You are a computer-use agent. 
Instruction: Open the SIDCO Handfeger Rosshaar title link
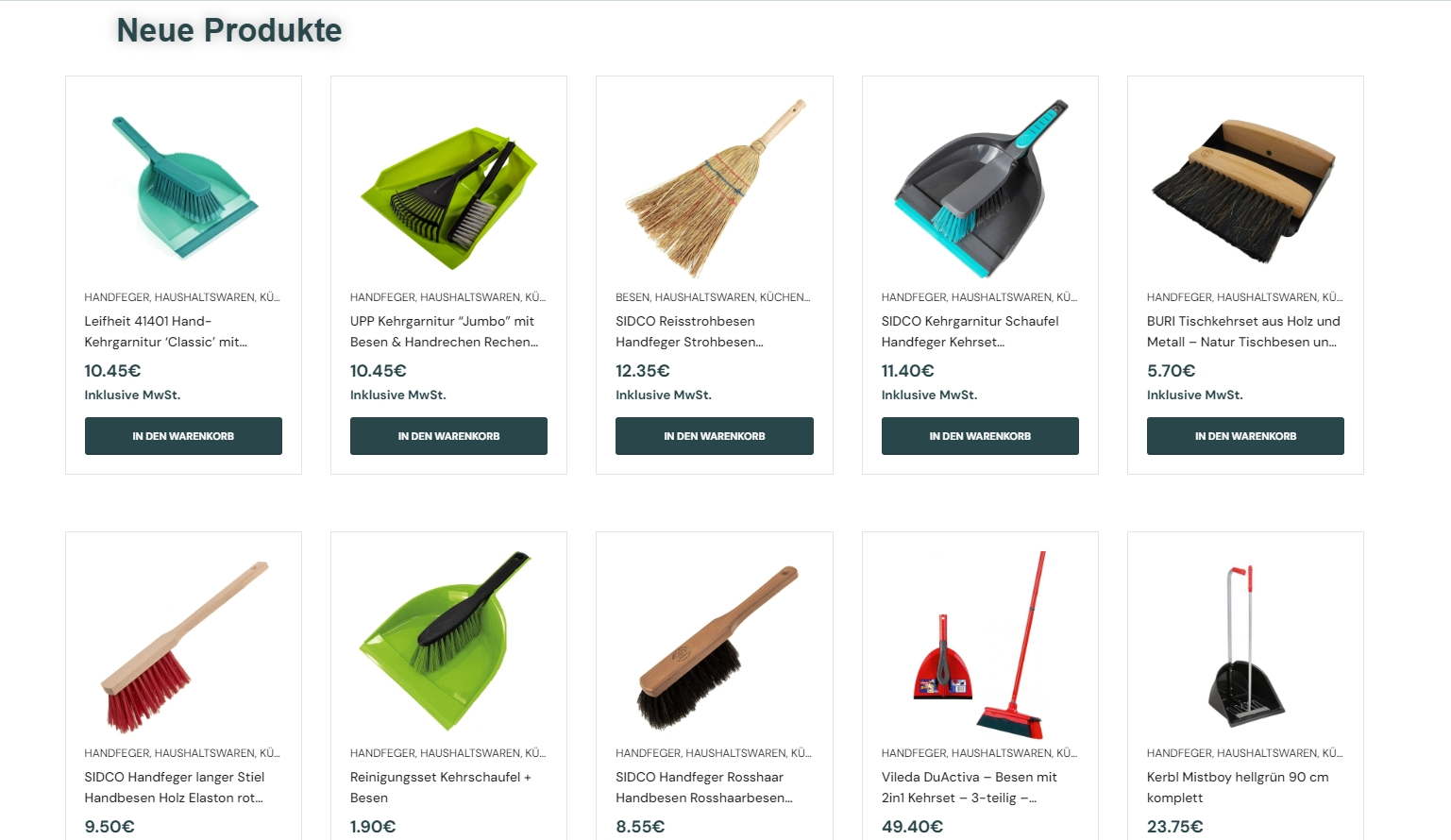tap(704, 787)
